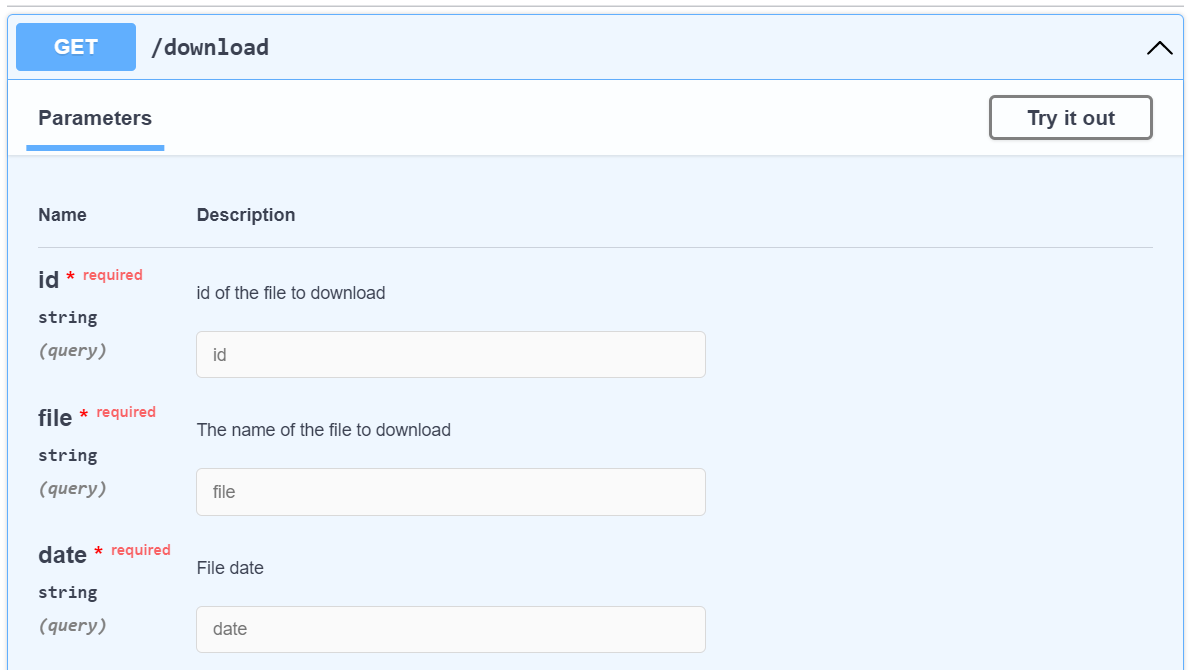The height and width of the screenshot is (670, 1192).
Task: Select the Parameters tab
Action: tap(95, 118)
